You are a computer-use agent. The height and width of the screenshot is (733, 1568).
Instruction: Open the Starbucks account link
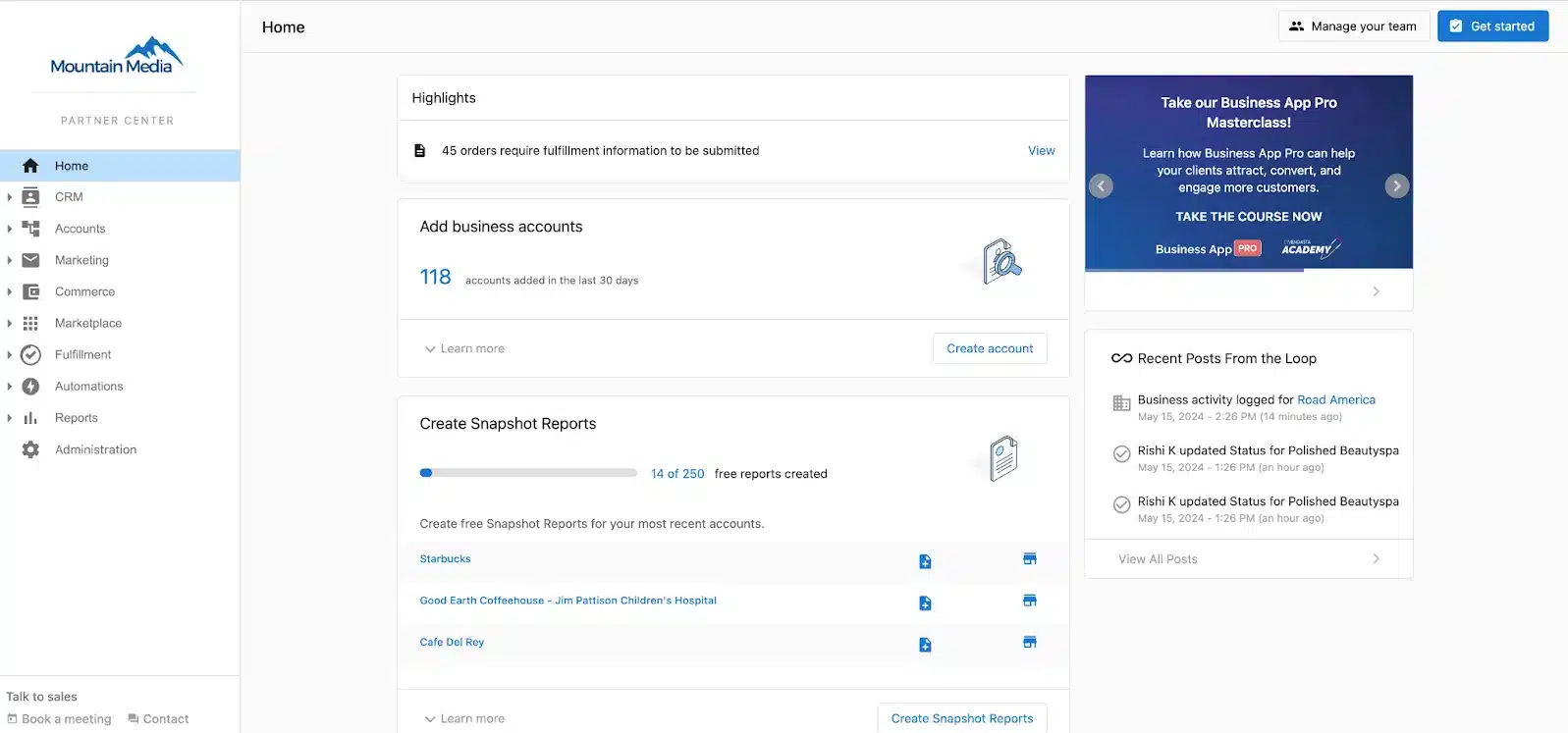445,558
